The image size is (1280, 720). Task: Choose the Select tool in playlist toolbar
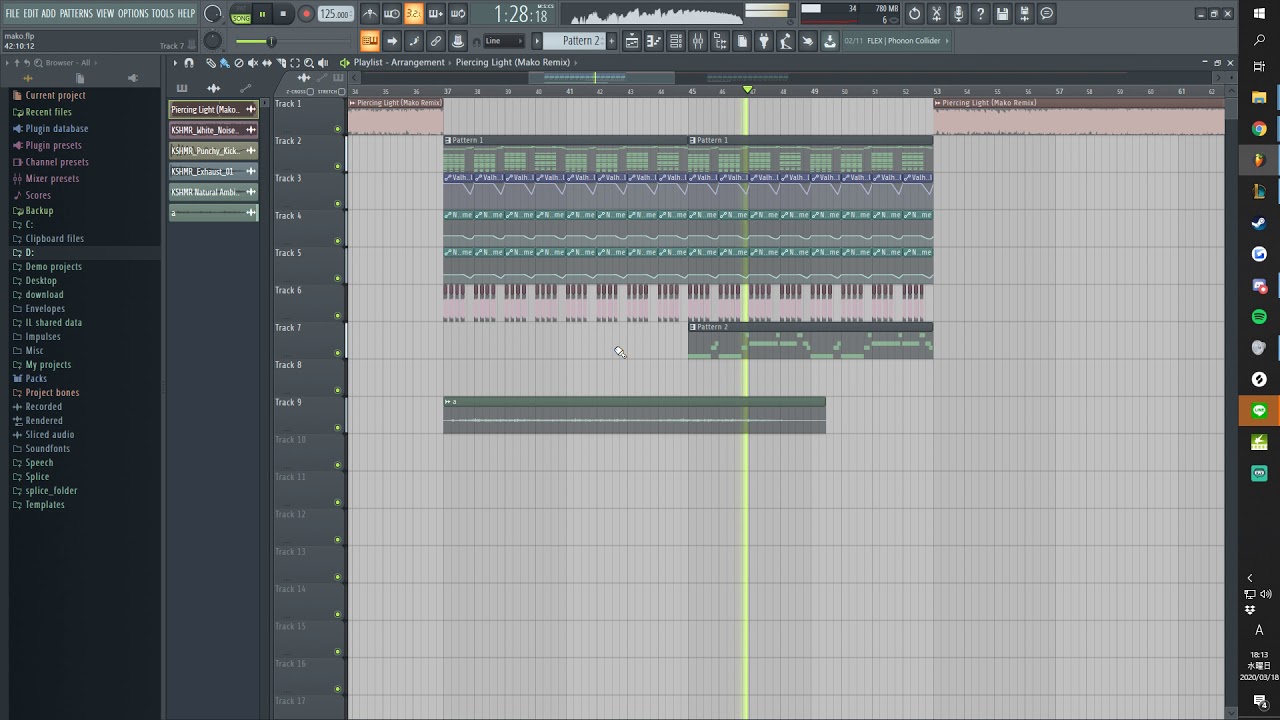click(295, 63)
